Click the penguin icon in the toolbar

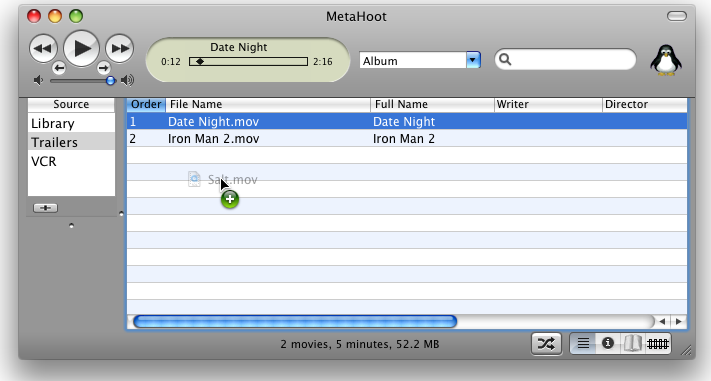coord(666,60)
